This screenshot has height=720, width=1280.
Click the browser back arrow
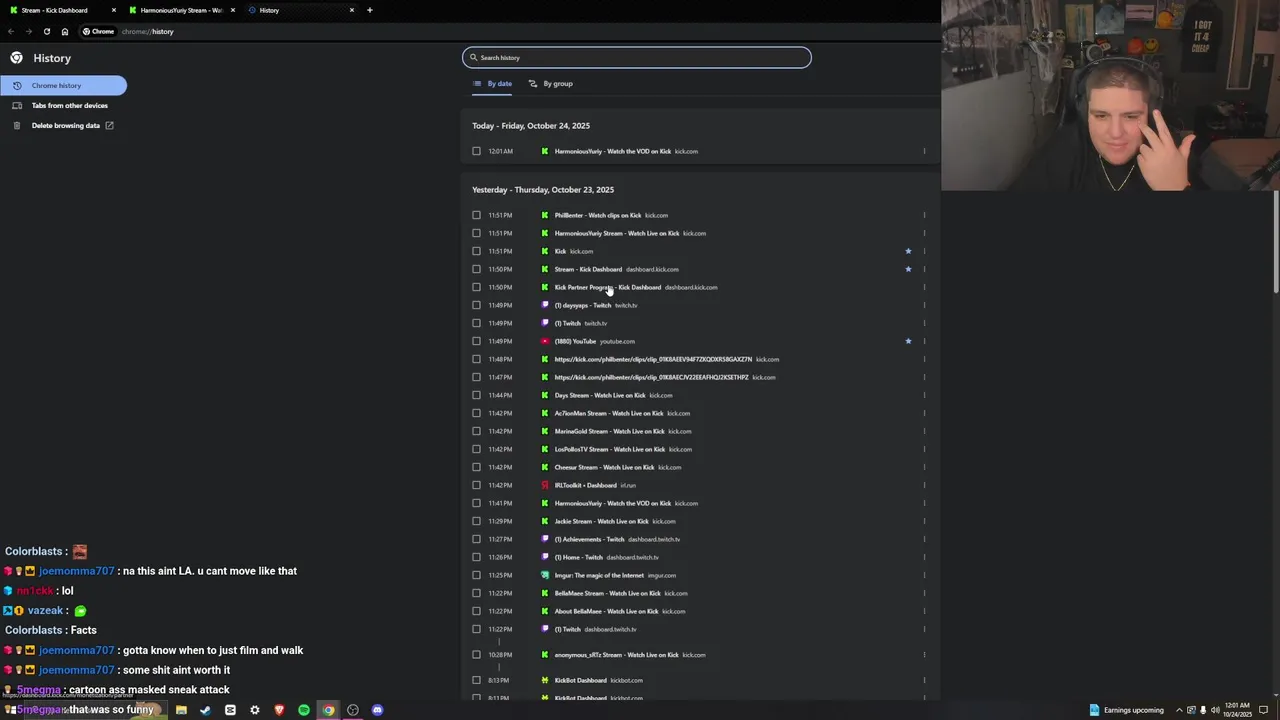[11, 31]
